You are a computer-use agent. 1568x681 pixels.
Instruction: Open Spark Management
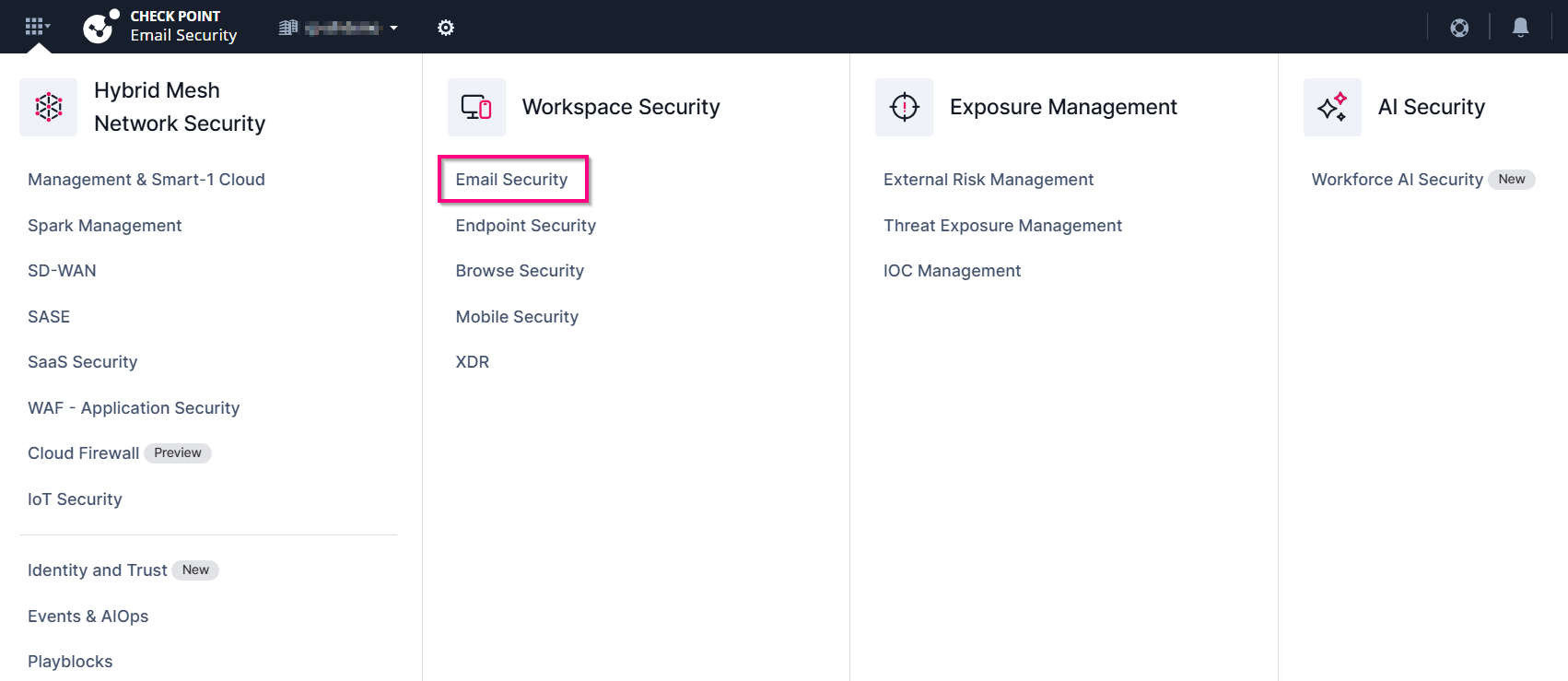[105, 226]
